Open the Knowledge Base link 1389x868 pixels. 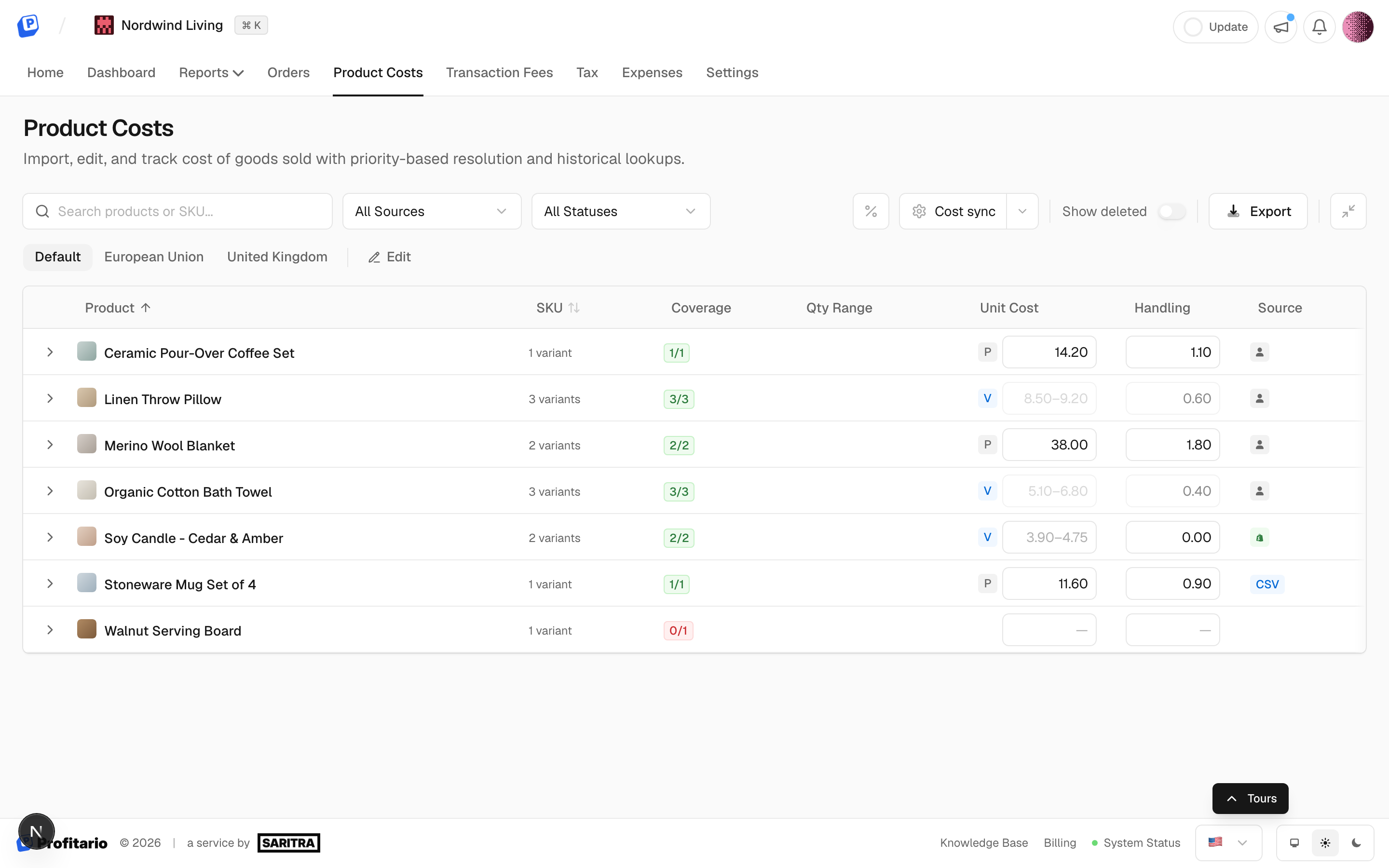(984, 843)
